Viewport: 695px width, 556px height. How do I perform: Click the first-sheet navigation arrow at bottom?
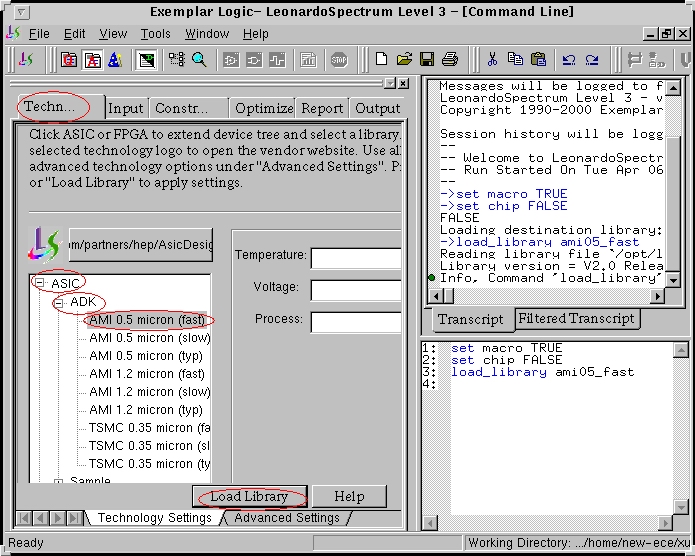[x=24, y=518]
